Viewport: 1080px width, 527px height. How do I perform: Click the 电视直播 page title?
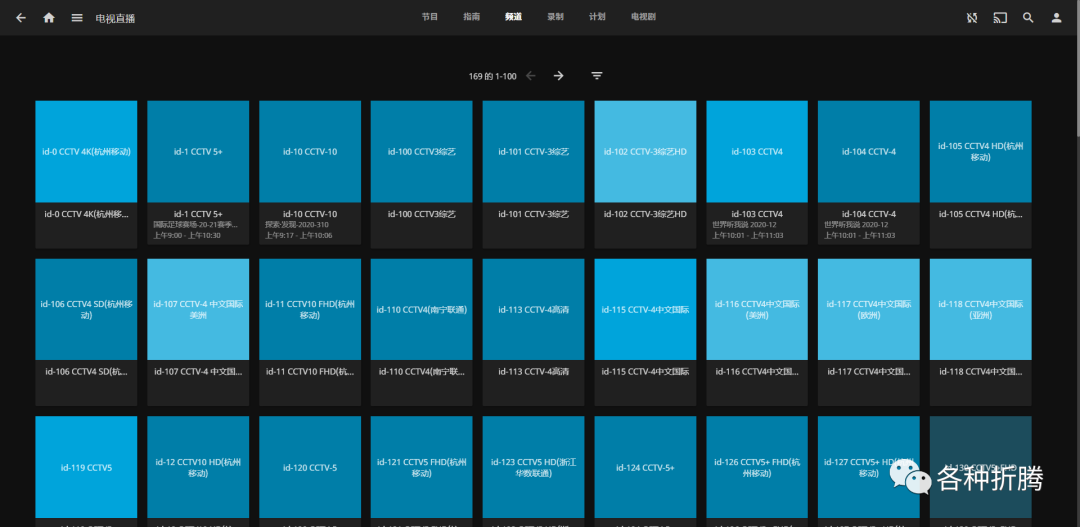pos(115,19)
